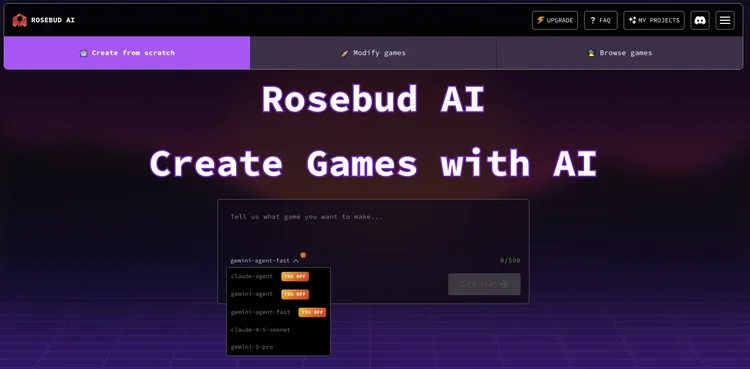Select the Create from scratch tab
The width and height of the screenshot is (750, 369).
click(x=127, y=53)
